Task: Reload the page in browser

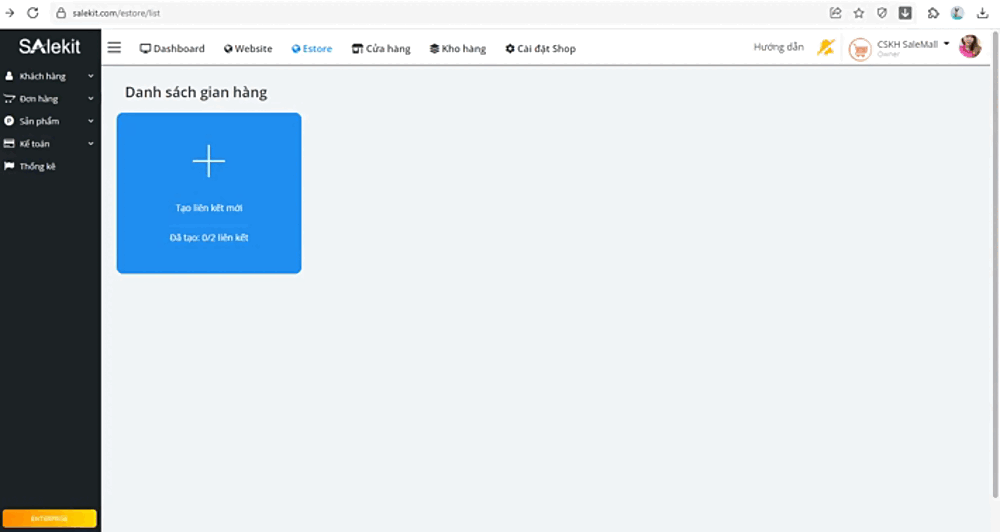Action: [33, 13]
